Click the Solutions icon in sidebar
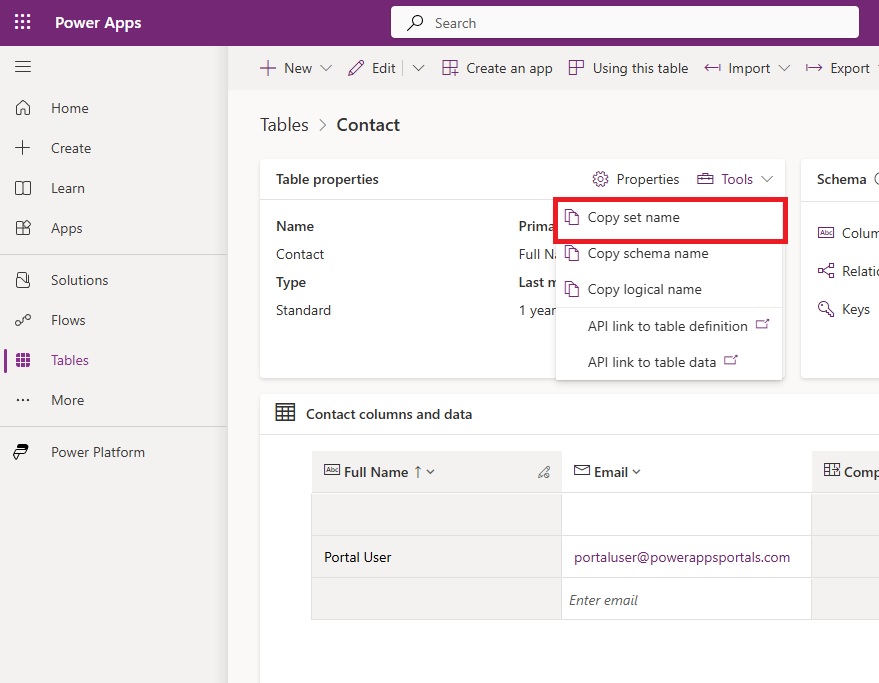Screen dimensions: 879x683 point(23,280)
